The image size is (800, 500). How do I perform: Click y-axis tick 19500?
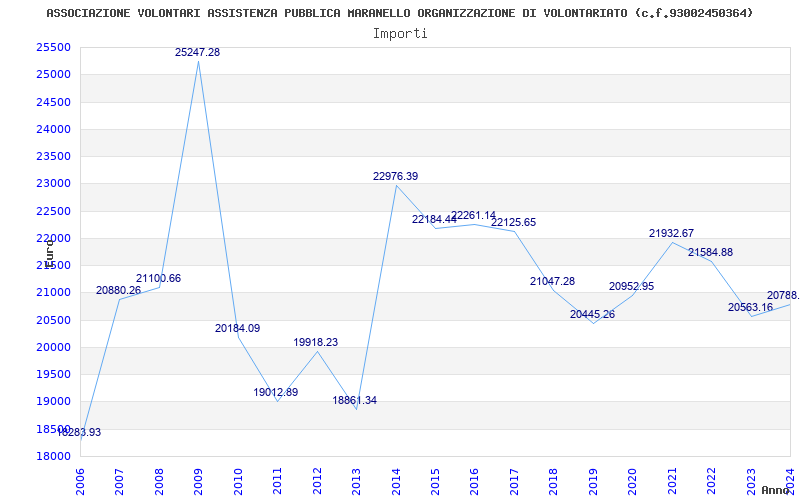point(53,374)
